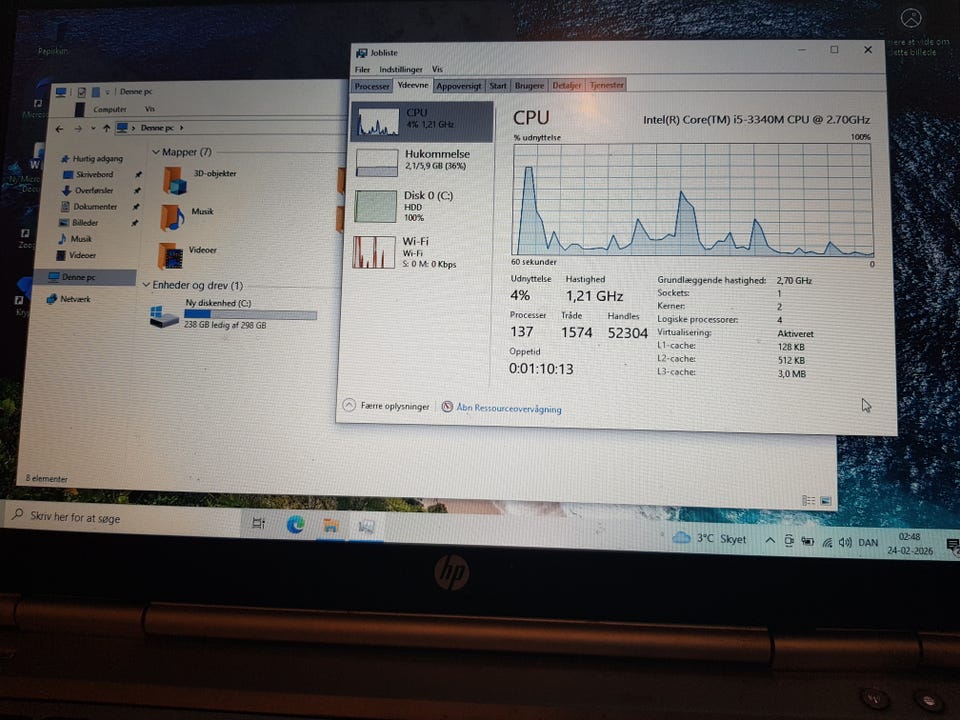Click the battery tray icon
The image size is (960, 720).
(x=808, y=541)
